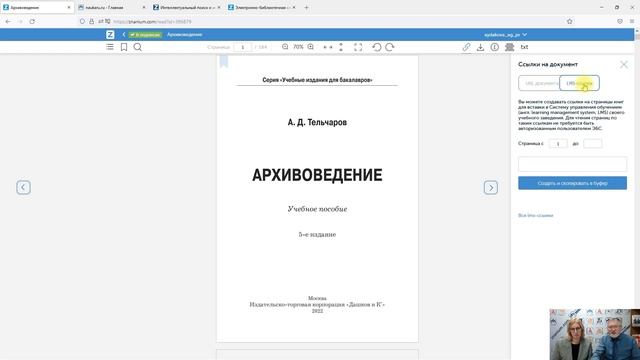The width and height of the screenshot is (640, 360).
Task: Open the table of contents list icon
Action: pos(110,47)
